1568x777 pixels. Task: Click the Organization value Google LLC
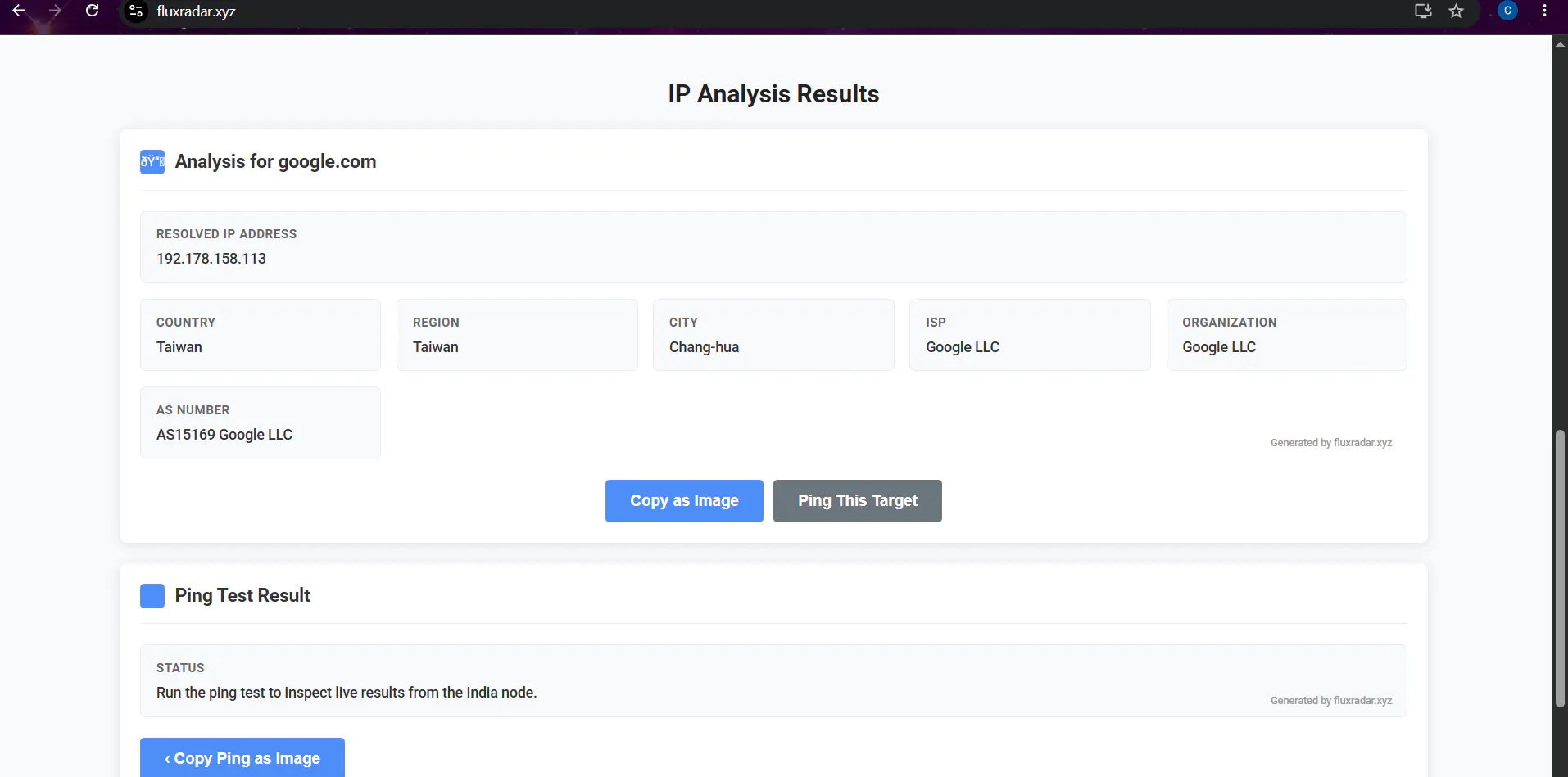point(1219,347)
